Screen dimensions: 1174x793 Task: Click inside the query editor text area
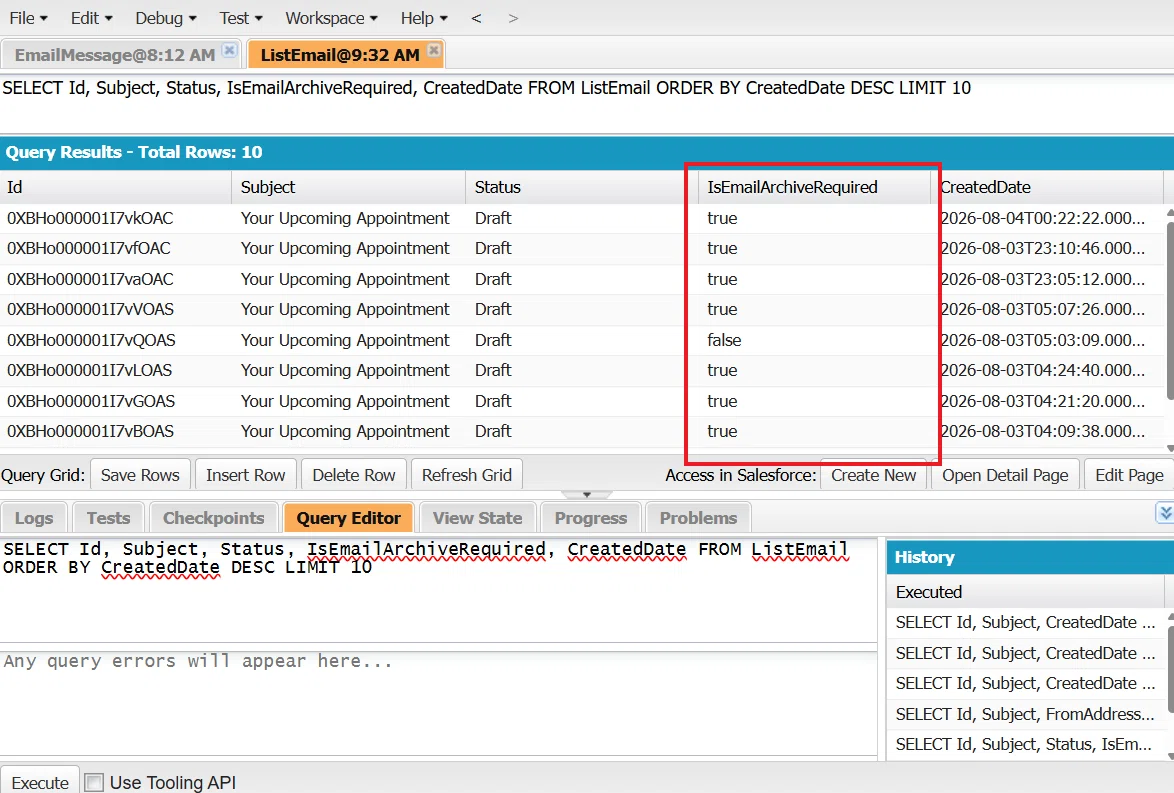[438, 589]
